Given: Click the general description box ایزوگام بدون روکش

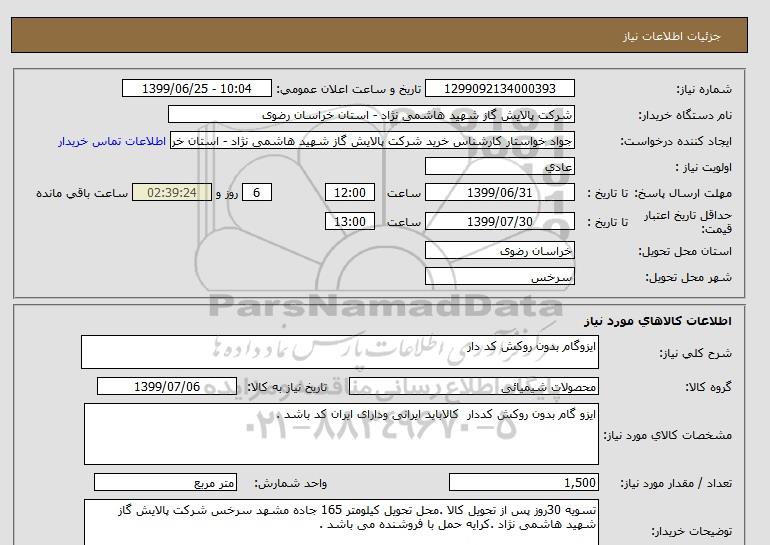Looking at the screenshot, I should tap(340, 355).
